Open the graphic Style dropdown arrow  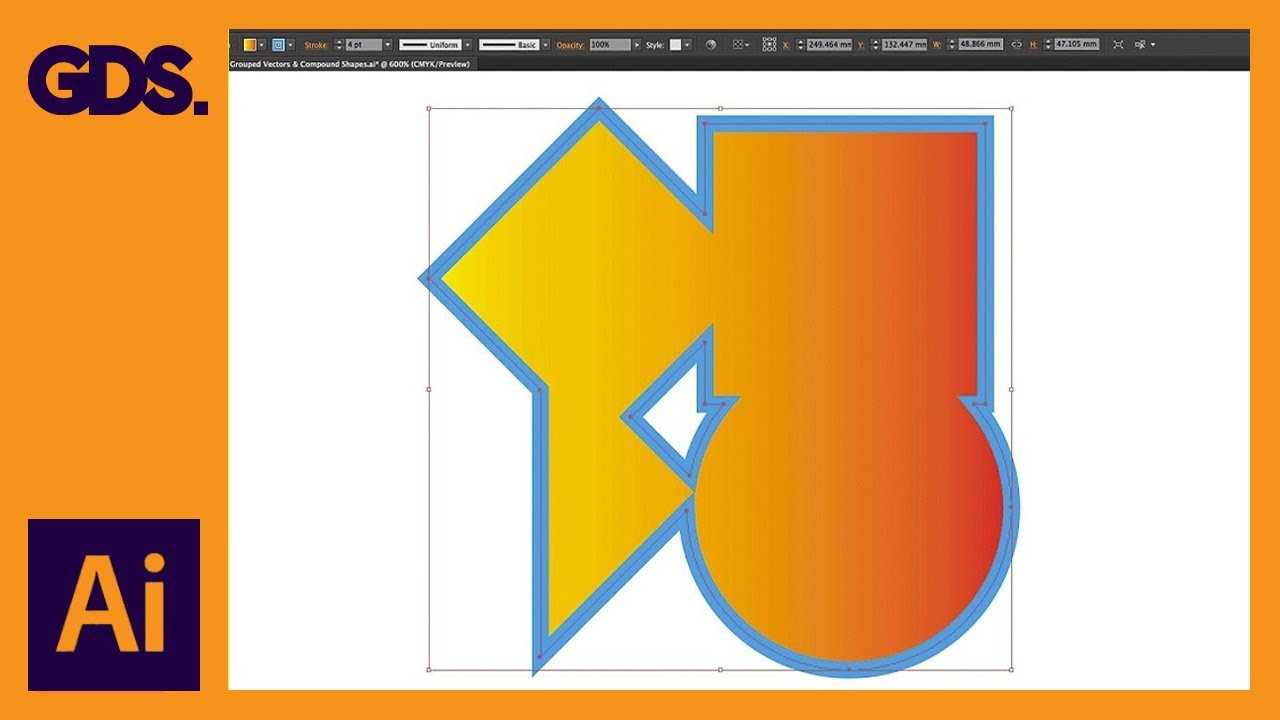(x=688, y=45)
